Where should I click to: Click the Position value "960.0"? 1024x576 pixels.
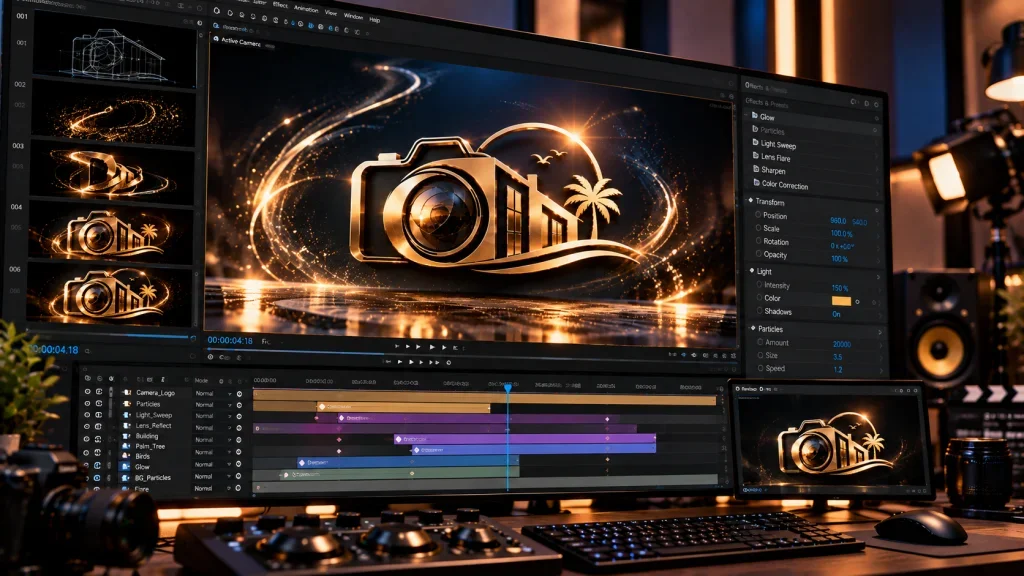click(x=838, y=221)
